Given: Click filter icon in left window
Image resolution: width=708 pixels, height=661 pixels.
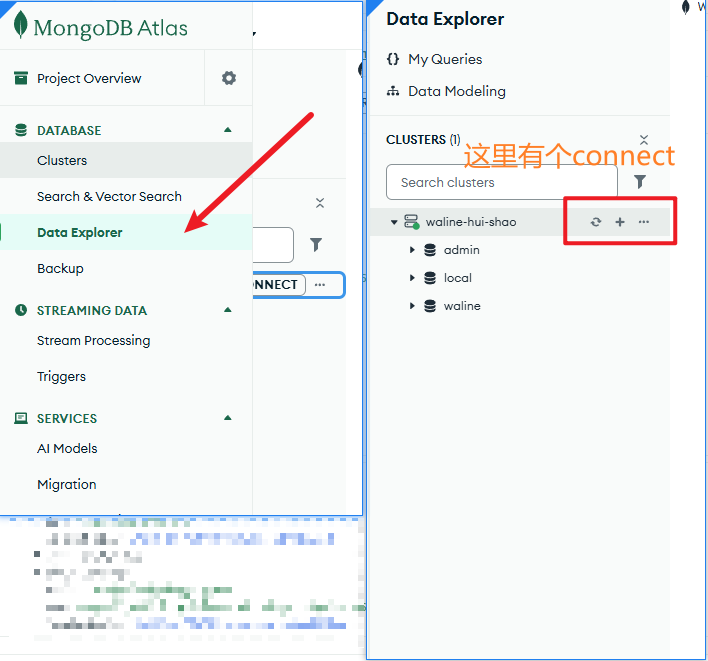Looking at the screenshot, I should coord(316,245).
